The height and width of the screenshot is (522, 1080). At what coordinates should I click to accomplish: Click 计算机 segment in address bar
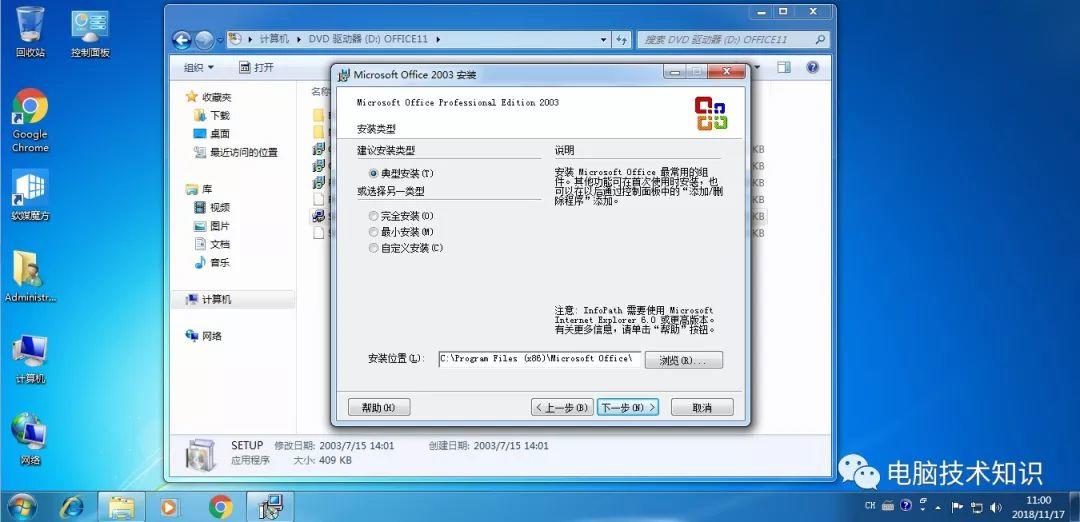coord(274,39)
